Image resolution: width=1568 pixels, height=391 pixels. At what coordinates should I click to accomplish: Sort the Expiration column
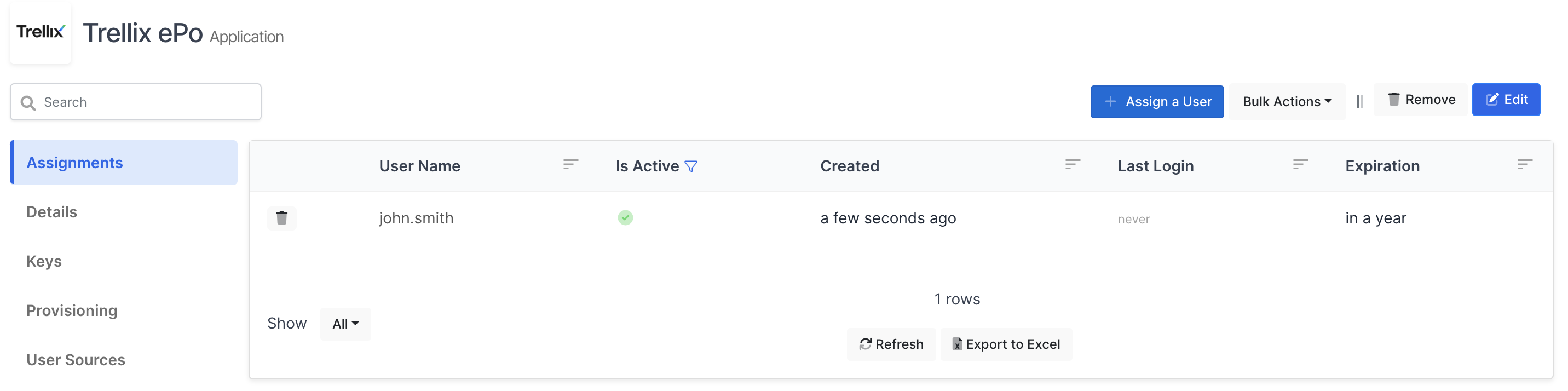(1525, 165)
